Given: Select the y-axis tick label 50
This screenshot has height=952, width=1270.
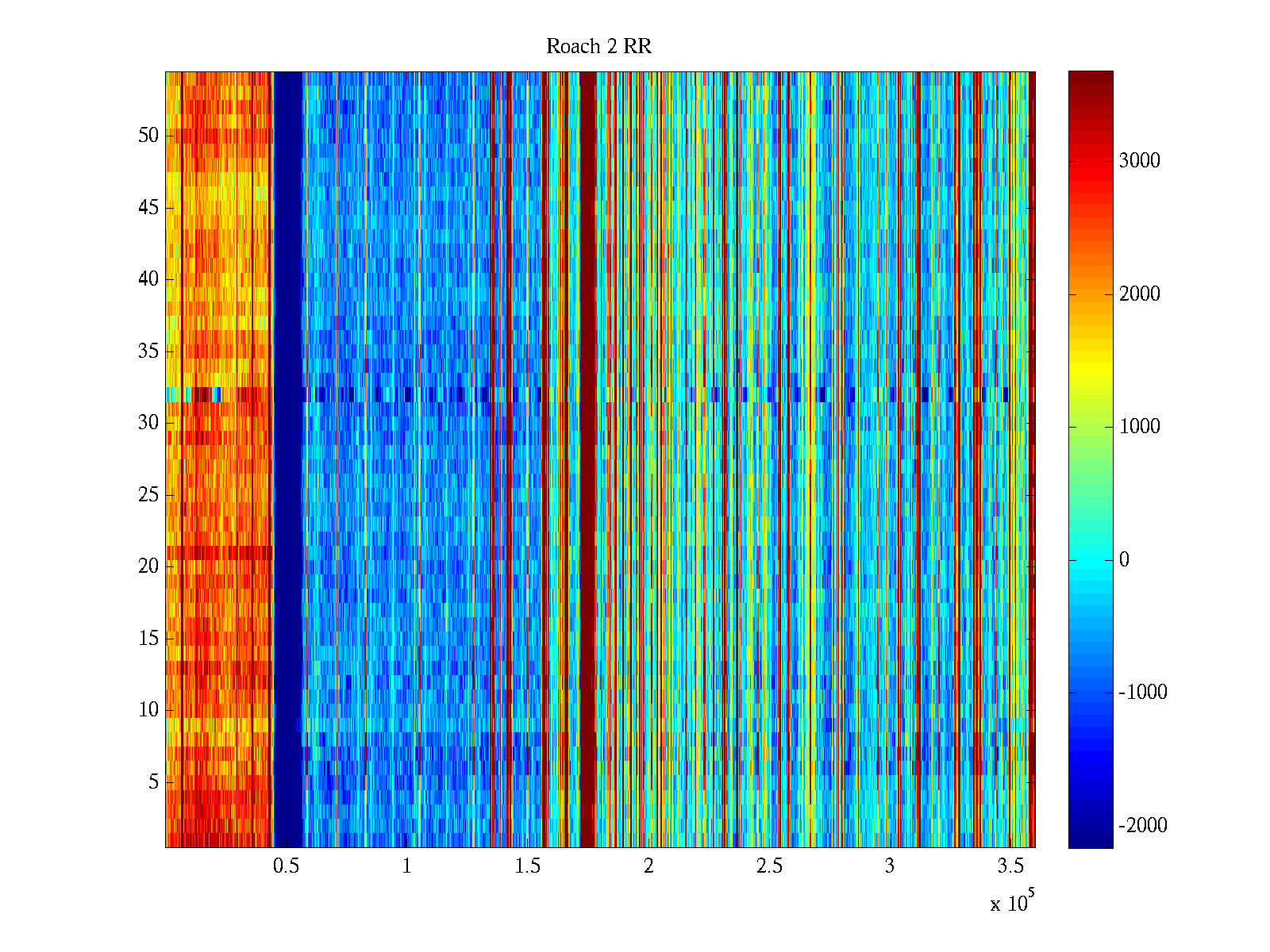Looking at the screenshot, I should click(148, 136).
